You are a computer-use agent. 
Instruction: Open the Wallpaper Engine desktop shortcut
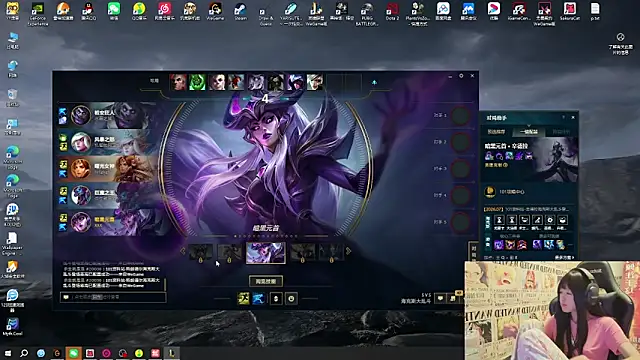(x=12, y=244)
